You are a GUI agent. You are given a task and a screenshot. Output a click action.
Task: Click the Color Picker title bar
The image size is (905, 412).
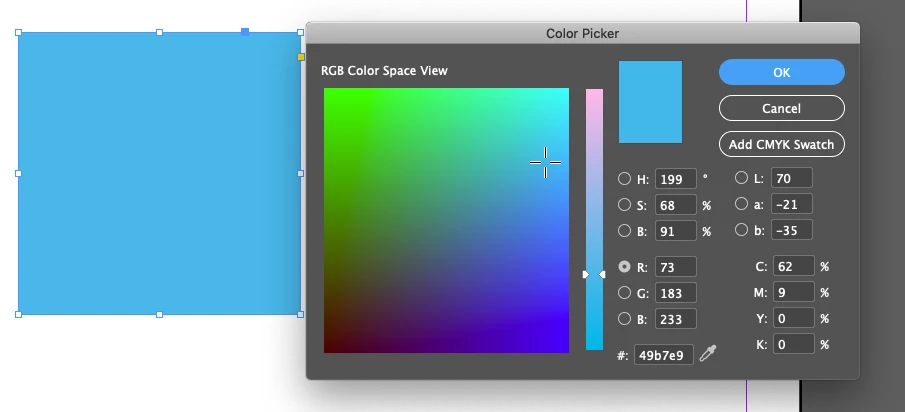pos(582,33)
